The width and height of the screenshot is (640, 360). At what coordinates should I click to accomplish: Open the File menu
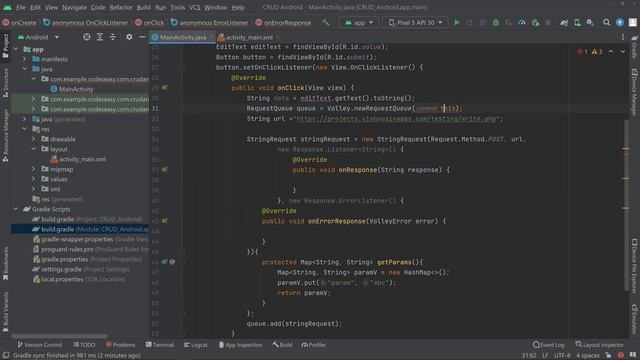21,7
